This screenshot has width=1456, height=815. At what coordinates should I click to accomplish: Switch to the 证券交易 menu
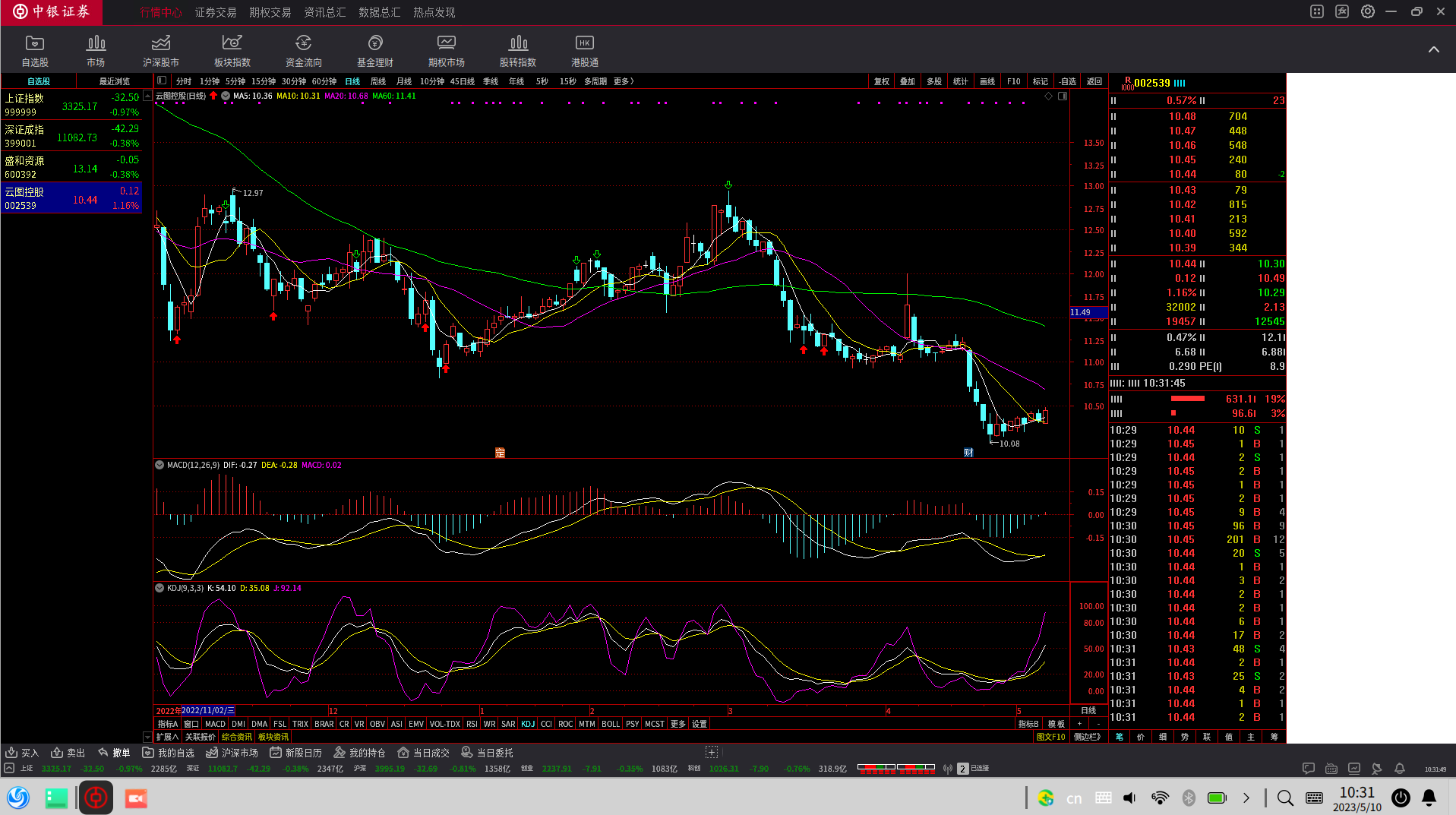pos(216,12)
